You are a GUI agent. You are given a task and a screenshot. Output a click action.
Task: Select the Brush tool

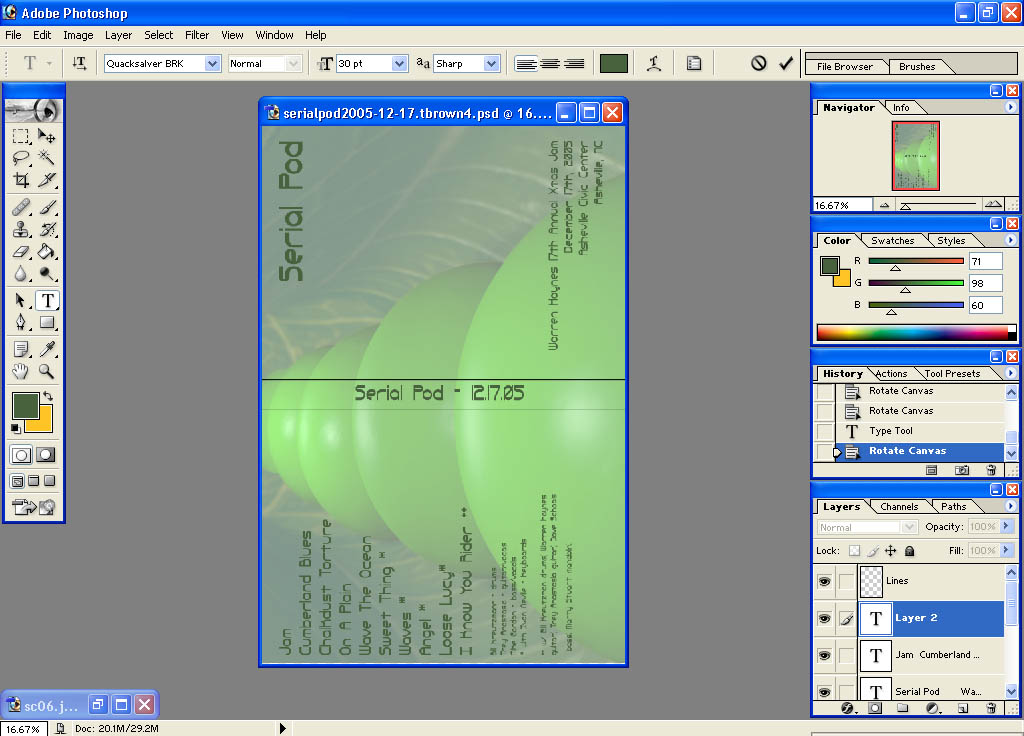coord(46,207)
